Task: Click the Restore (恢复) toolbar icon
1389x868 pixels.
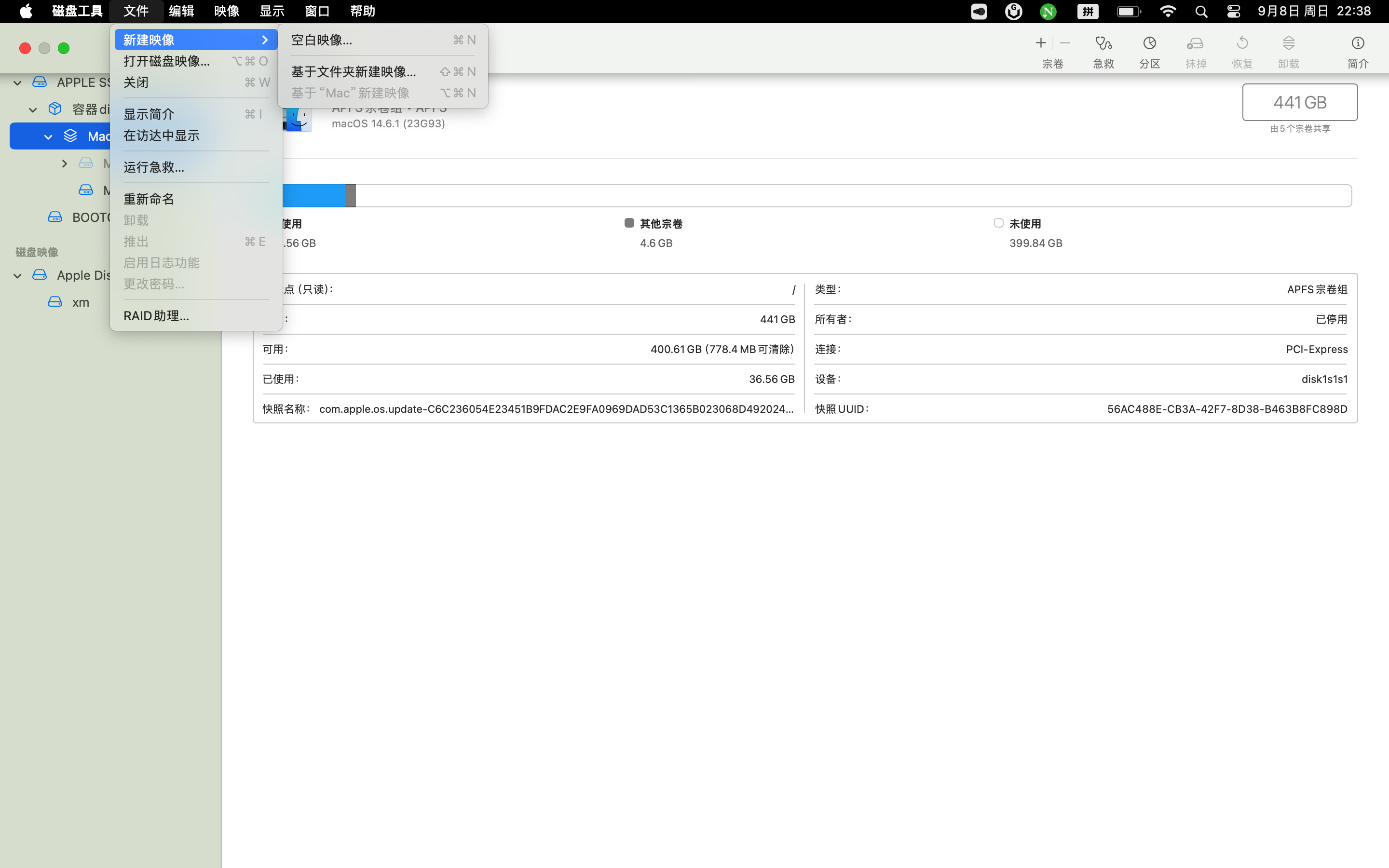Action: [1242, 43]
